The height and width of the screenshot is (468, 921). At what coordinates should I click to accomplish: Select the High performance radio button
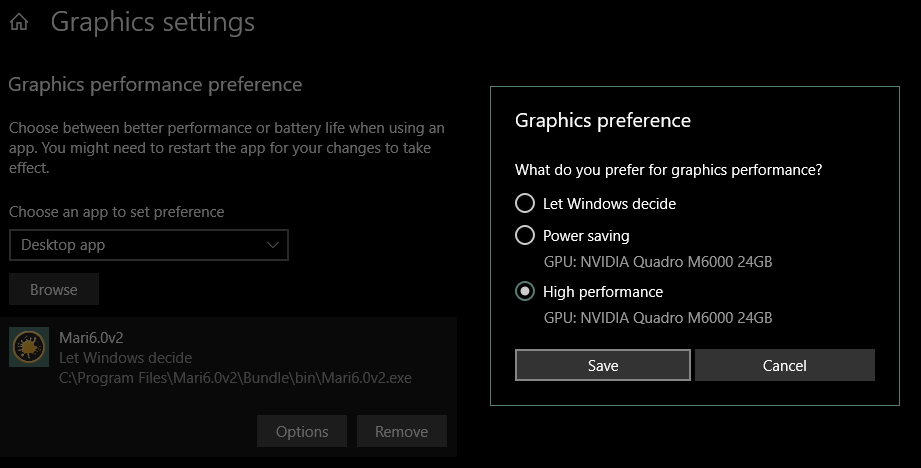coord(525,291)
